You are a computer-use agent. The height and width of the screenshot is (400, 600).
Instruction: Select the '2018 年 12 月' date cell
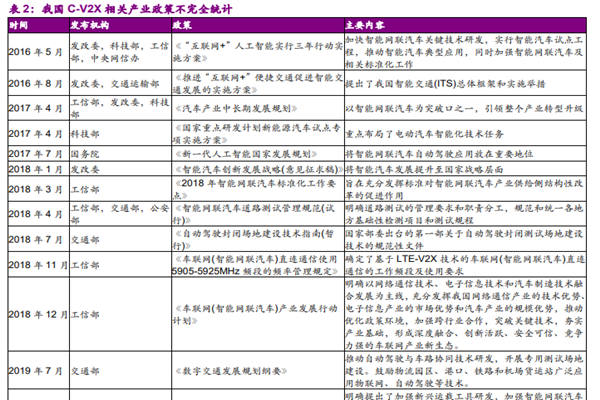tap(38, 314)
